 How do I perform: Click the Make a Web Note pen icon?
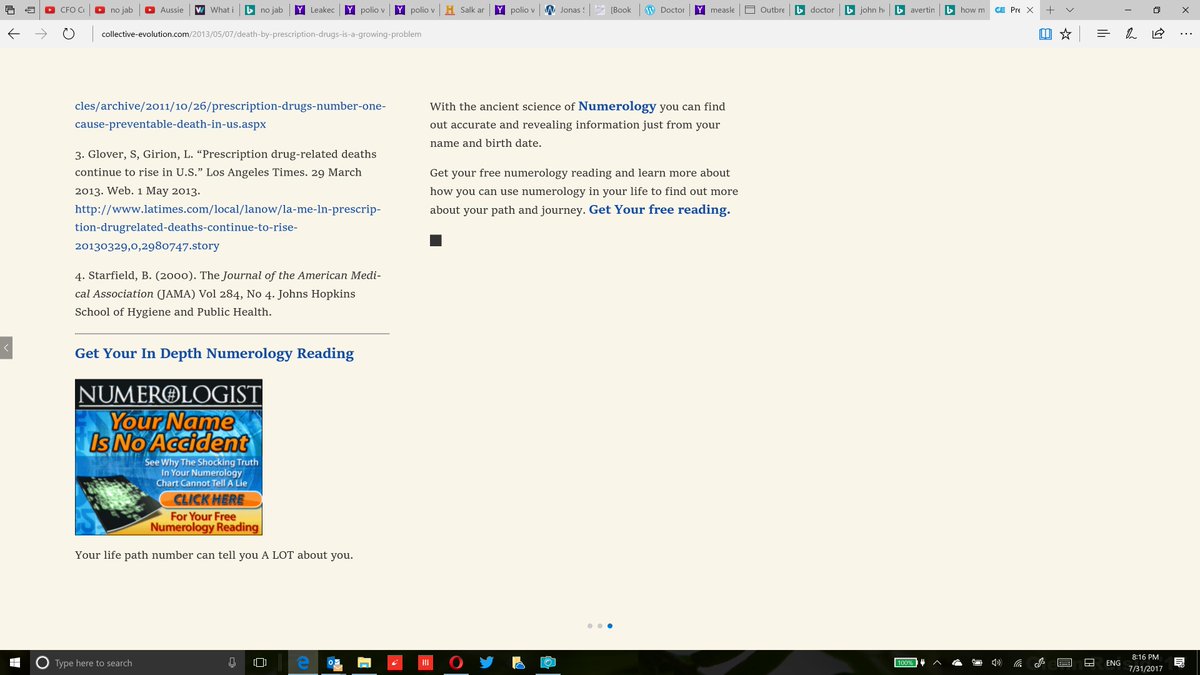(1130, 33)
